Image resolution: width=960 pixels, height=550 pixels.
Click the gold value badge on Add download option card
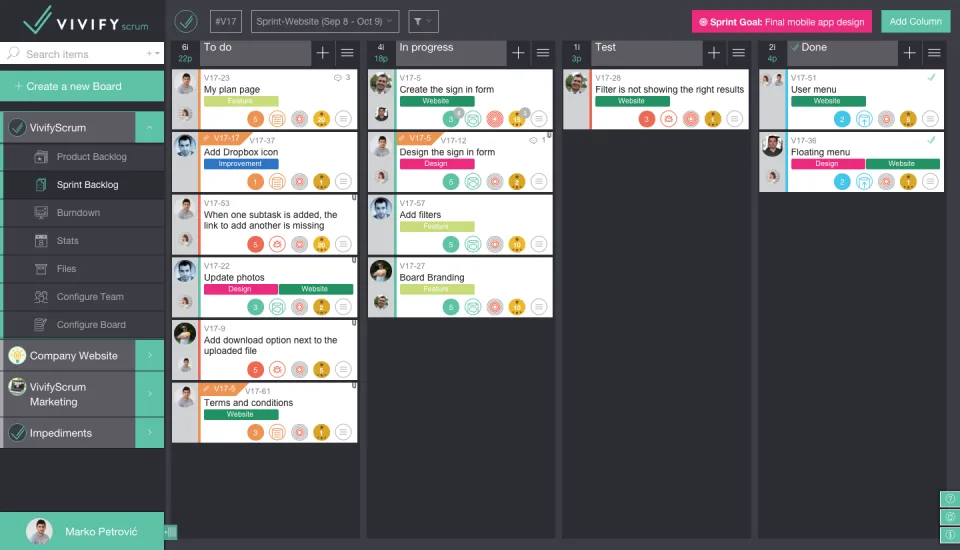(321, 369)
